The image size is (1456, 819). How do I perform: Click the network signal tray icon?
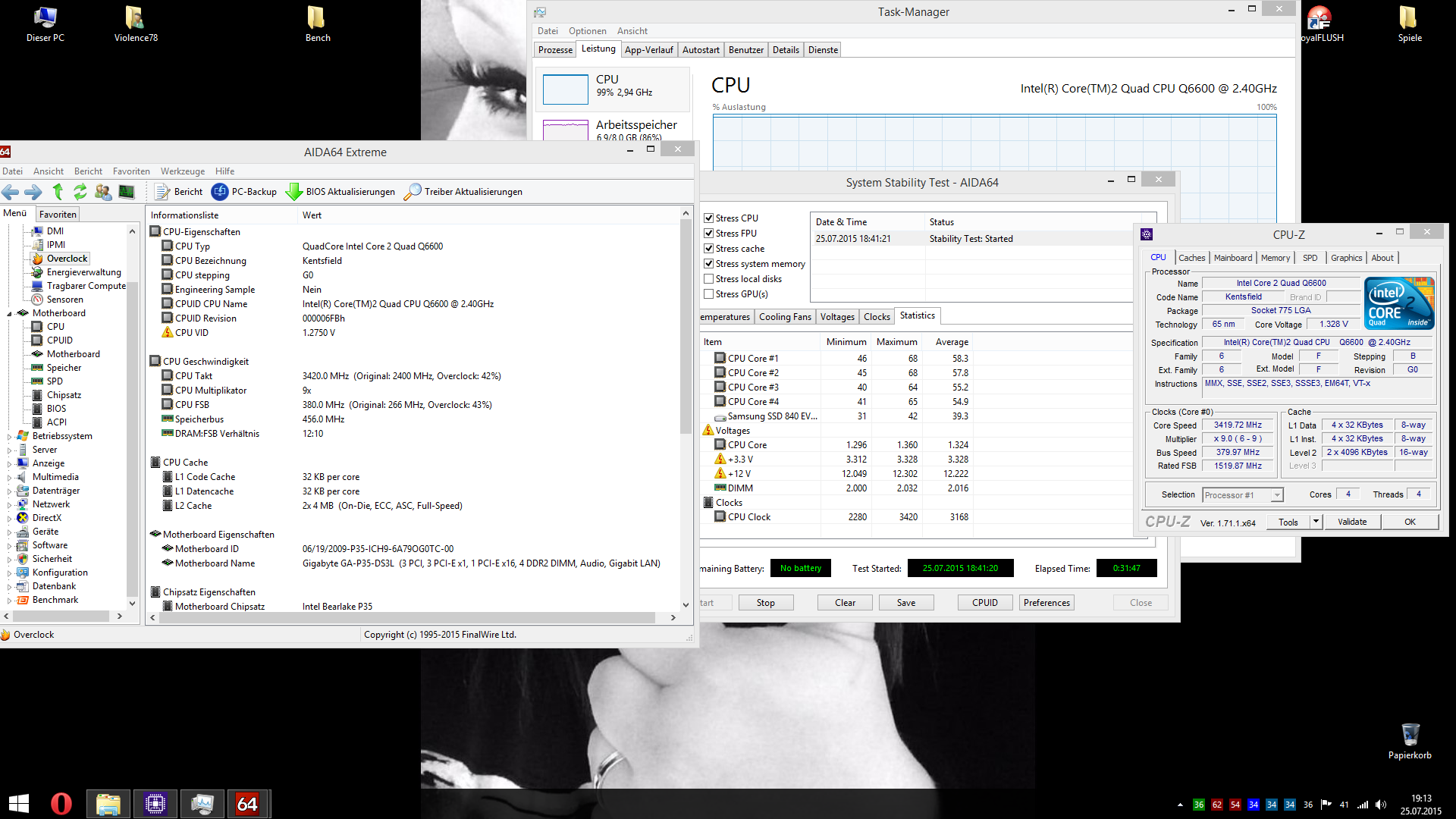(1363, 805)
